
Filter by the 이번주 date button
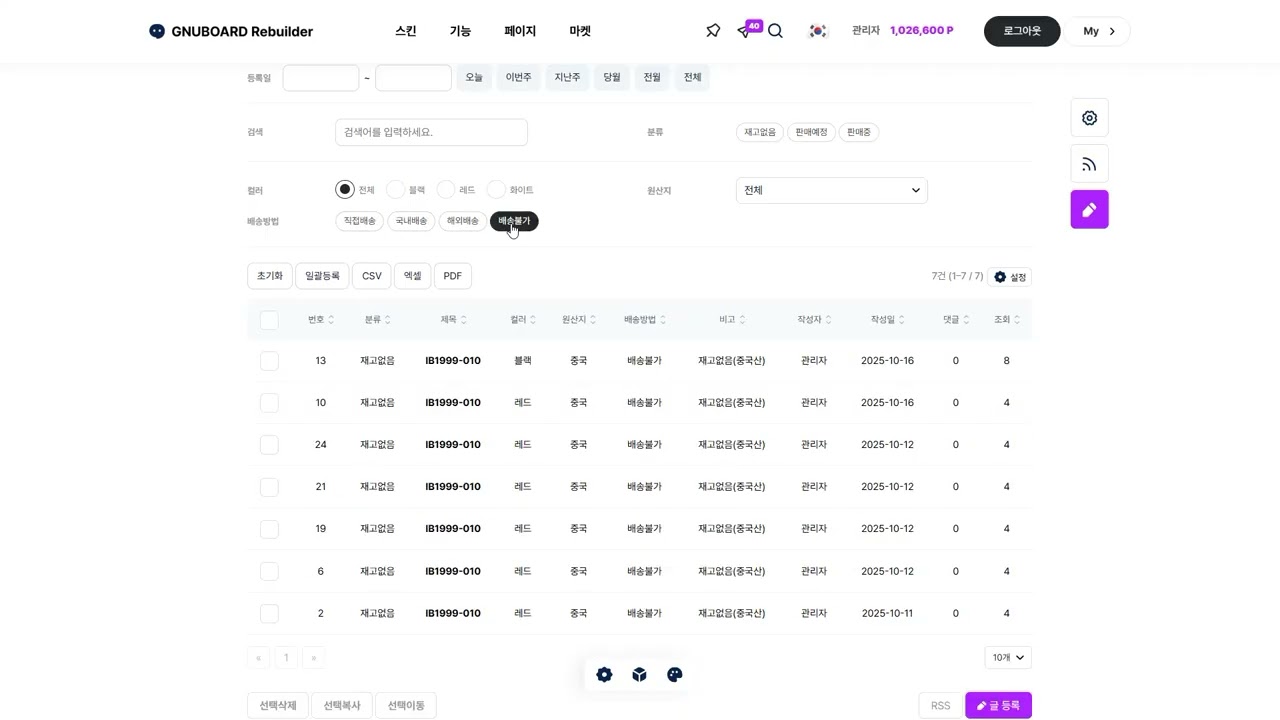click(519, 78)
